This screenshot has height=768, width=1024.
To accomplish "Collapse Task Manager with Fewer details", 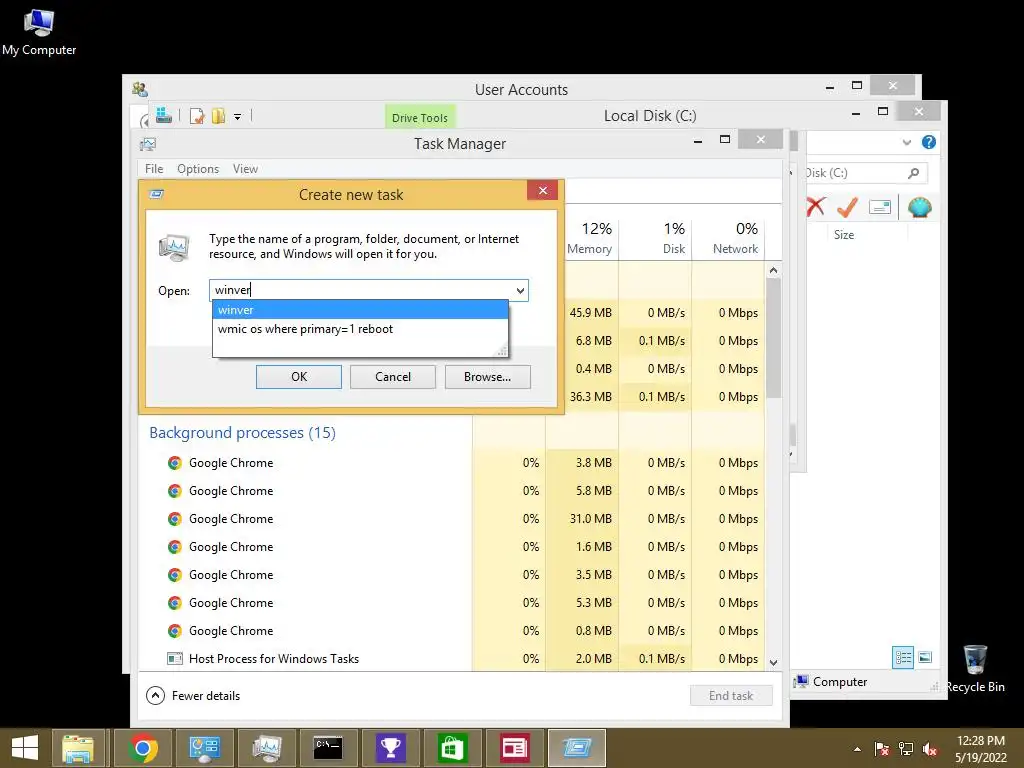I will pyautogui.click(x=193, y=696).
